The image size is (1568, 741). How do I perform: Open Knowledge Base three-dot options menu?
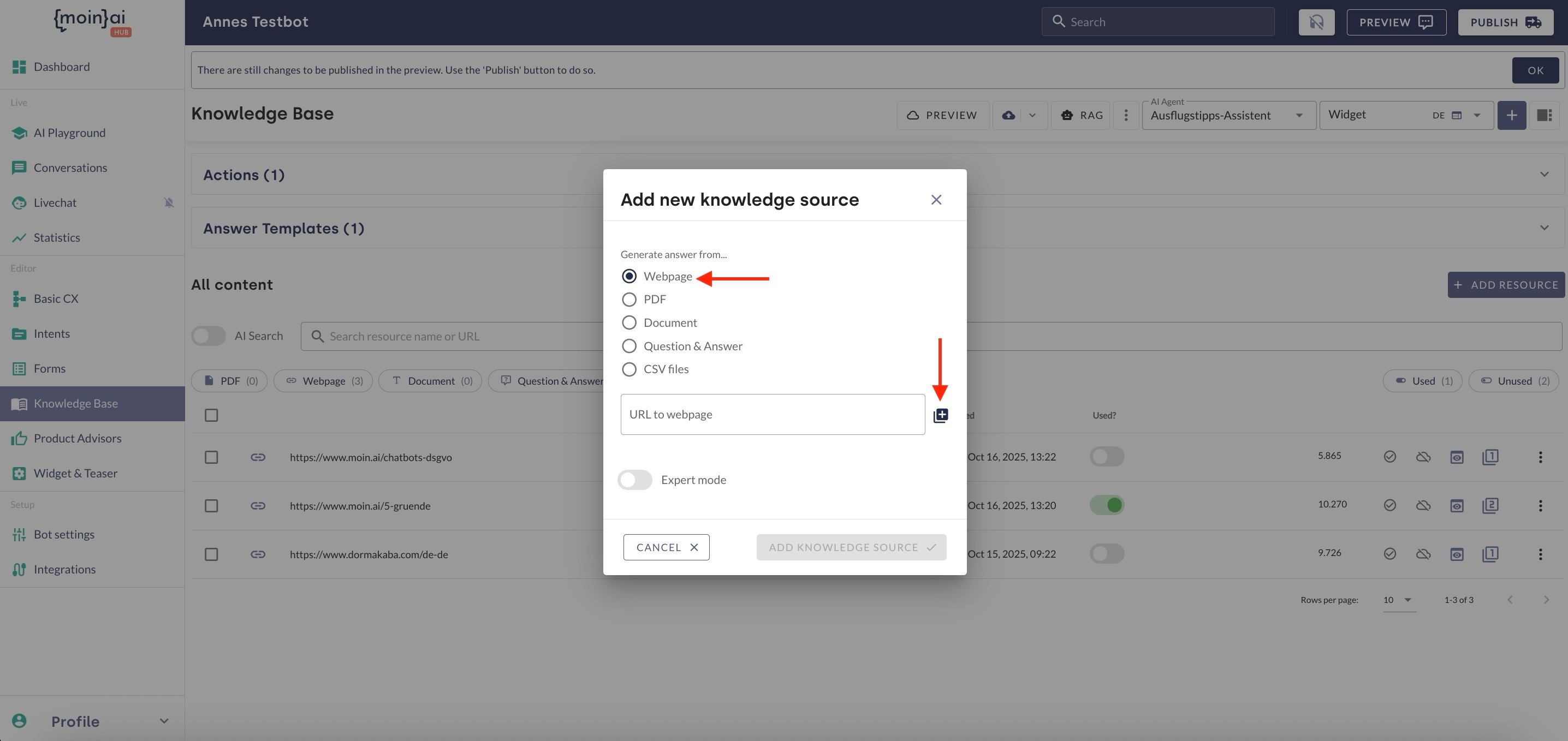(x=1125, y=115)
